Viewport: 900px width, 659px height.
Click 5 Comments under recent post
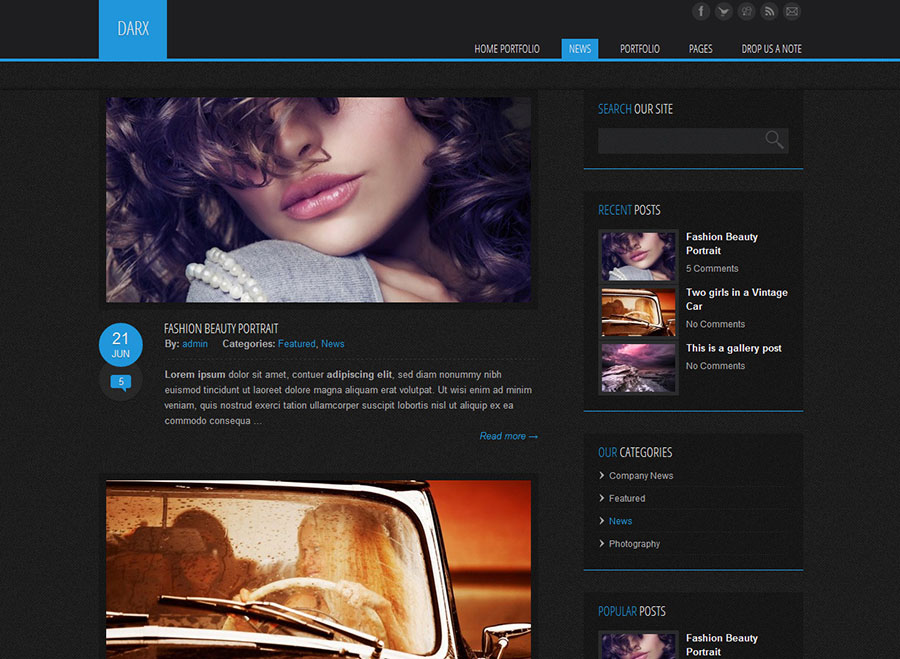(712, 269)
